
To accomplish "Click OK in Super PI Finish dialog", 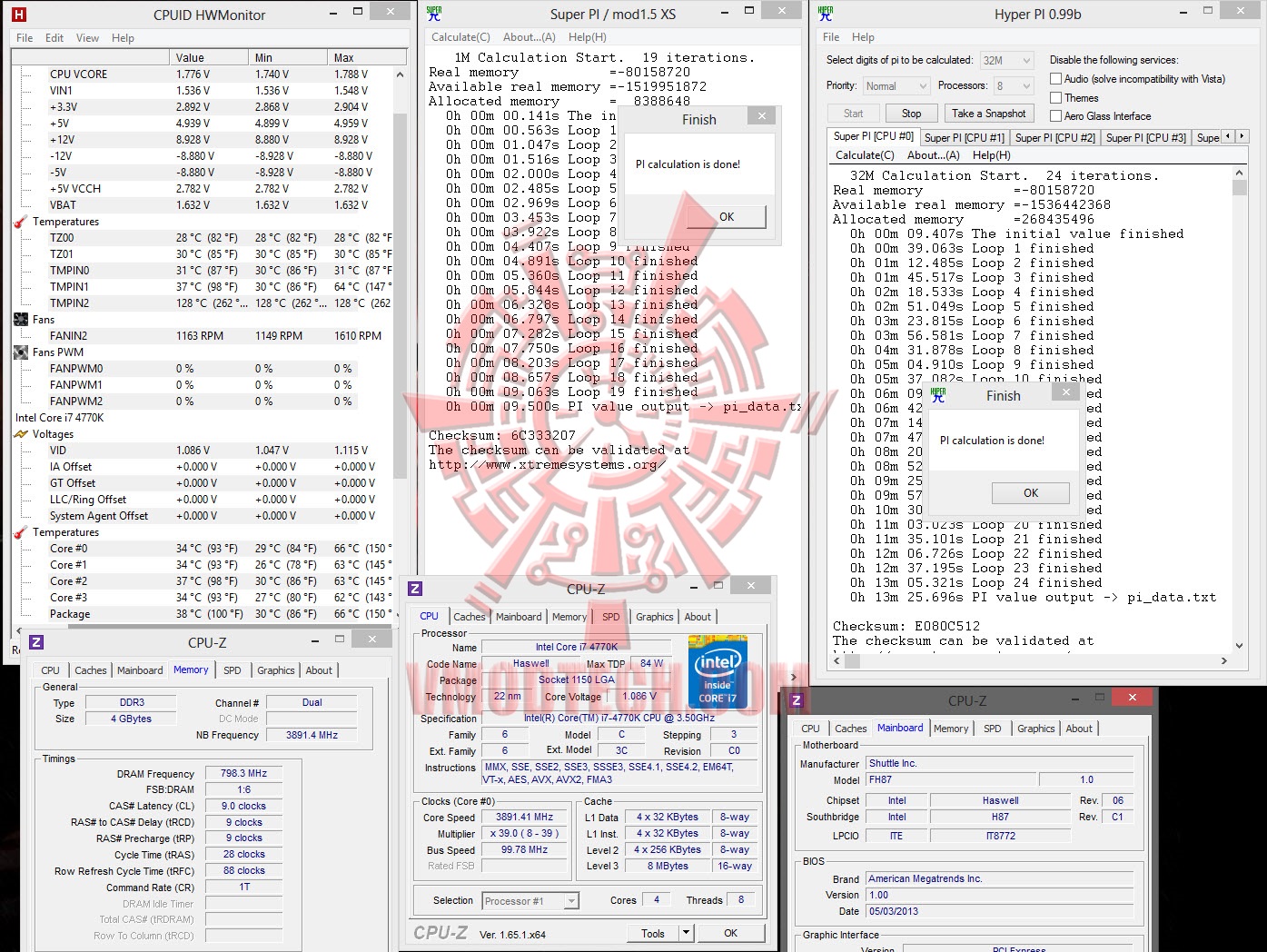I will point(727,216).
